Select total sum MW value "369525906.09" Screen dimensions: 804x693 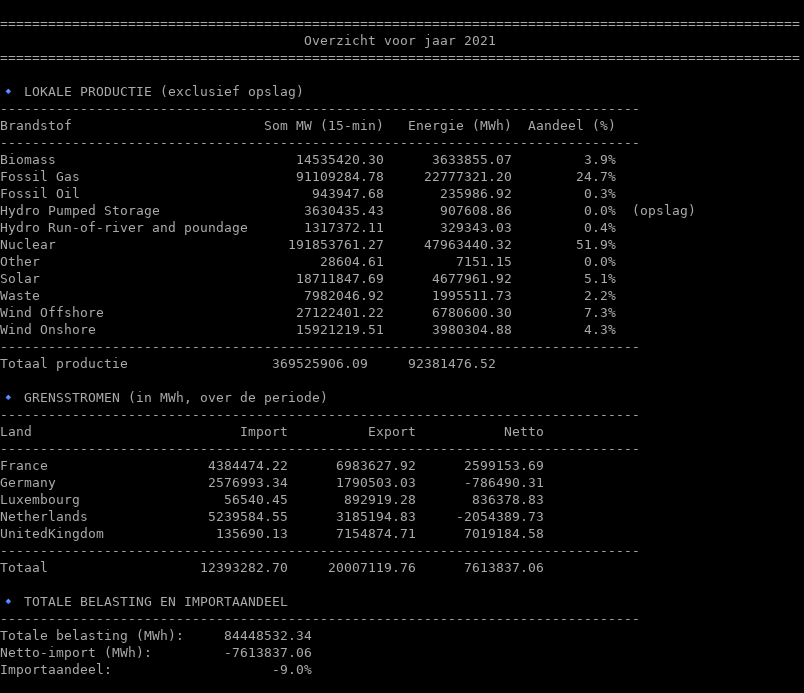tap(320, 364)
